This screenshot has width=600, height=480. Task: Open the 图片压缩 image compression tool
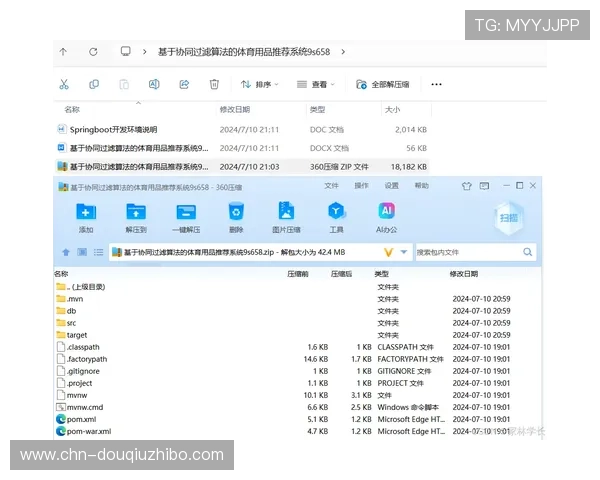[x=286, y=212]
